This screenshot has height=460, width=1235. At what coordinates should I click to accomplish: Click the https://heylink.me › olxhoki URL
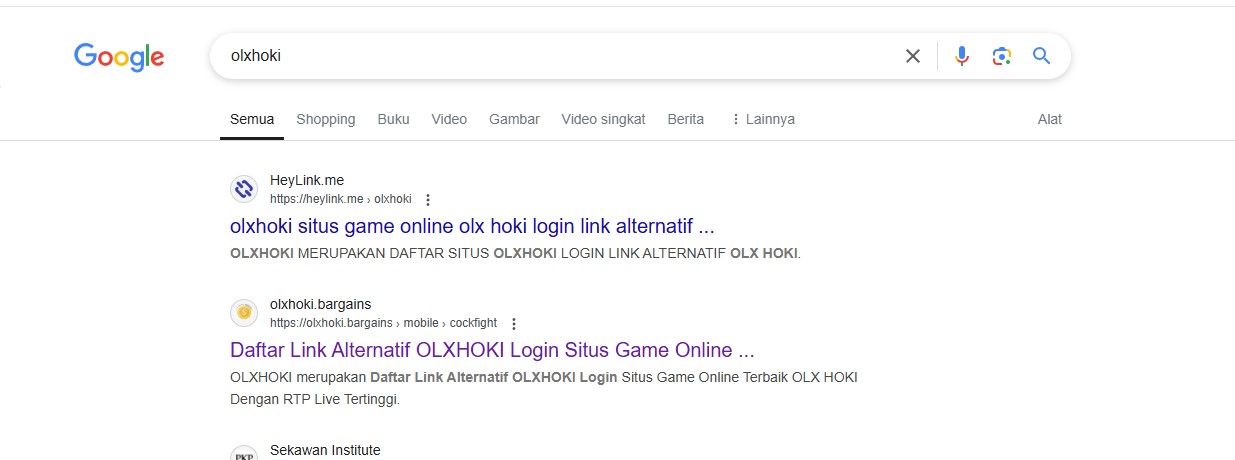point(341,199)
